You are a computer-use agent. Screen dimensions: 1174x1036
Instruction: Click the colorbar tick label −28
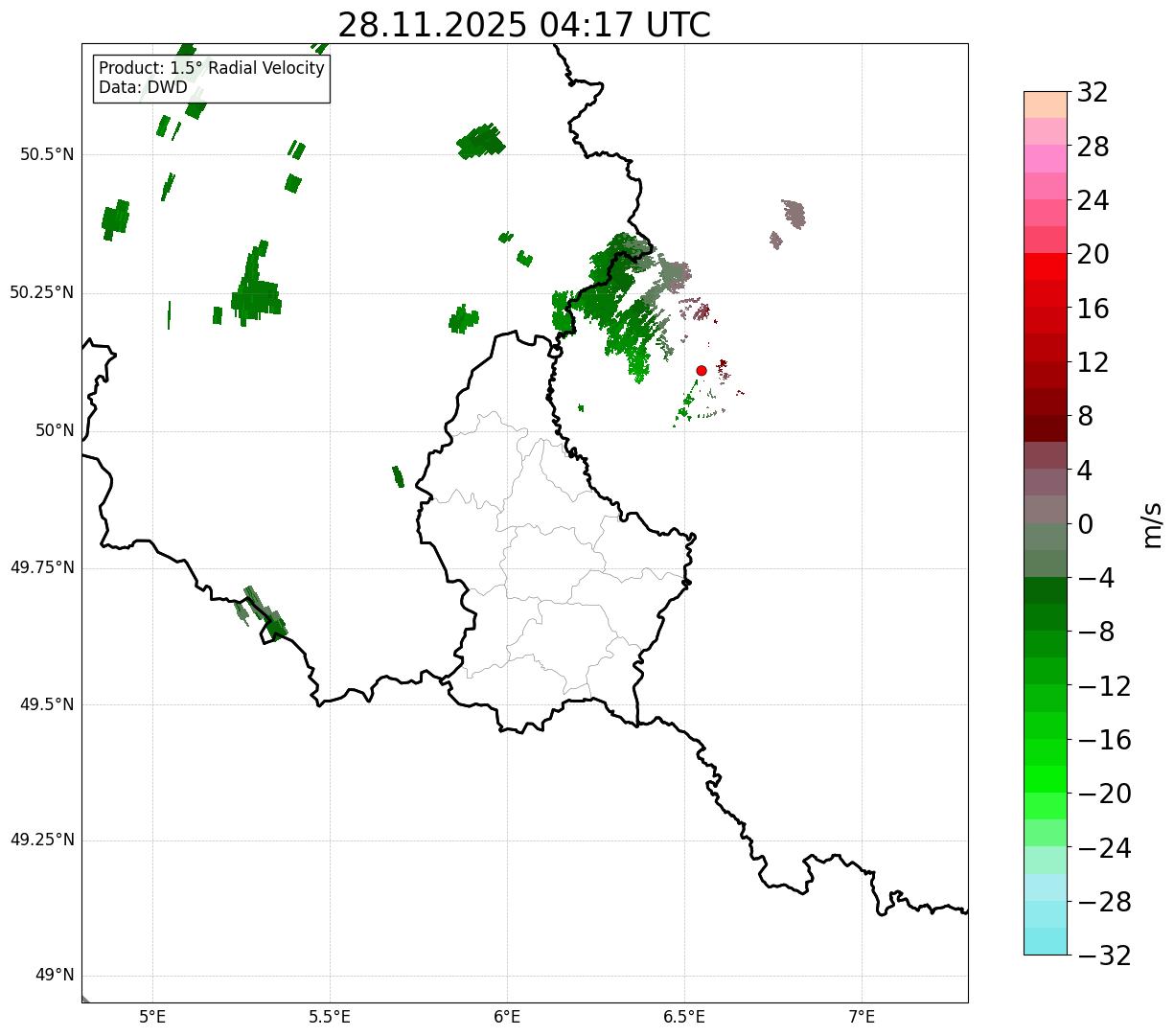1104,902
